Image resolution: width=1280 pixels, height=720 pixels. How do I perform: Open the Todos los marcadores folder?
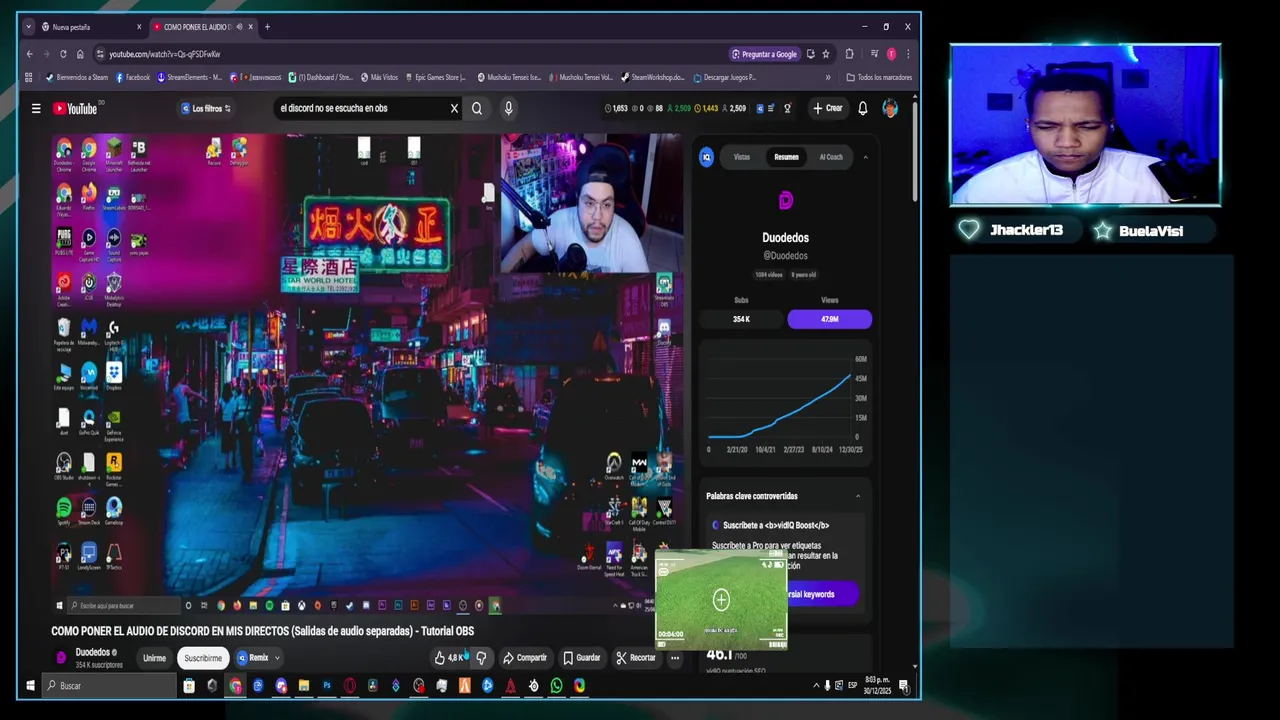point(879,77)
